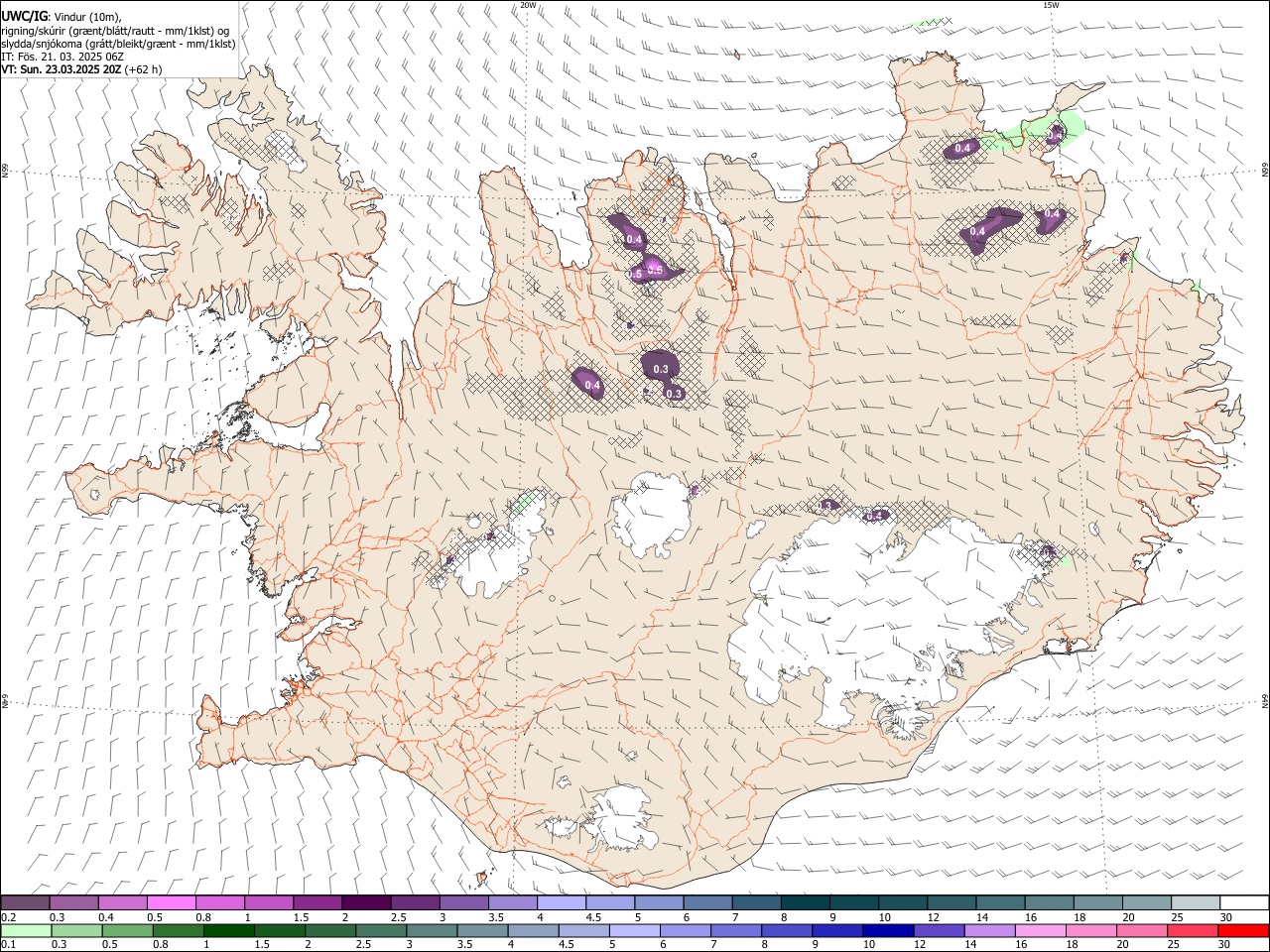Click the '20W' longitude label
The image size is (1270, 952).
coord(528,5)
